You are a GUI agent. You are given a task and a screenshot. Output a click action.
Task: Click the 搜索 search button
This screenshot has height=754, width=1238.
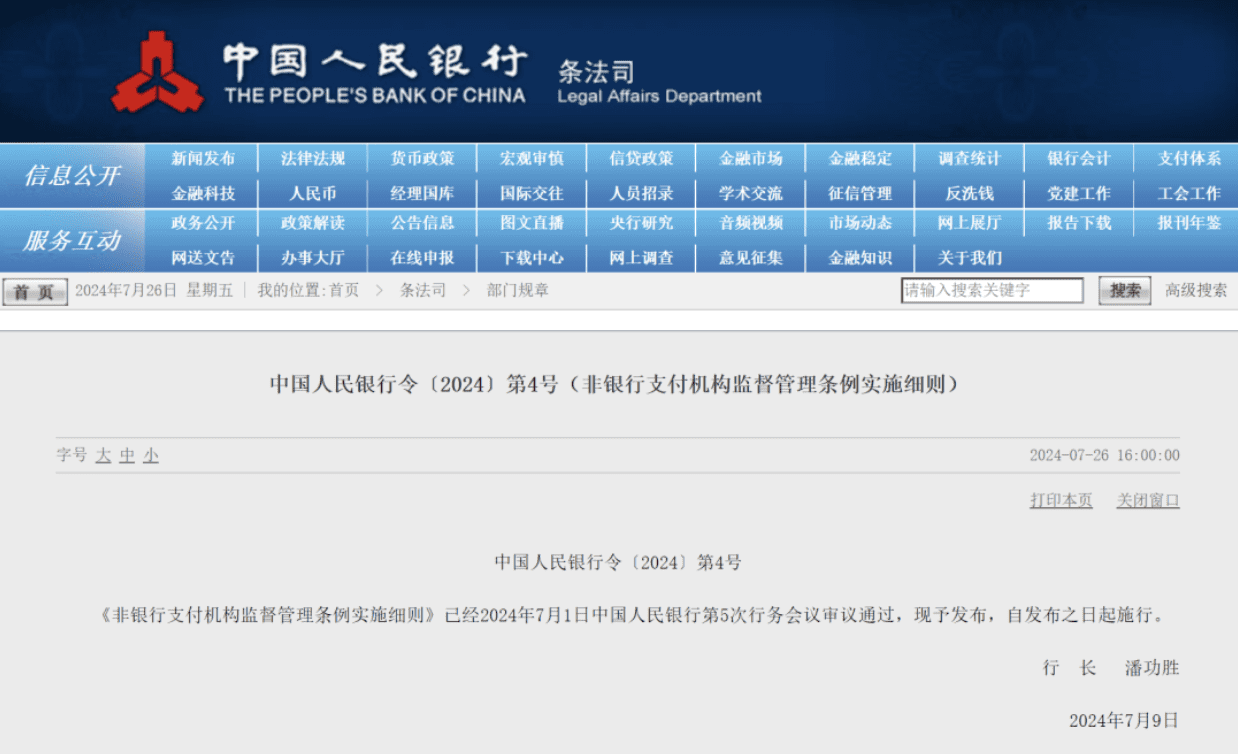pos(1125,291)
